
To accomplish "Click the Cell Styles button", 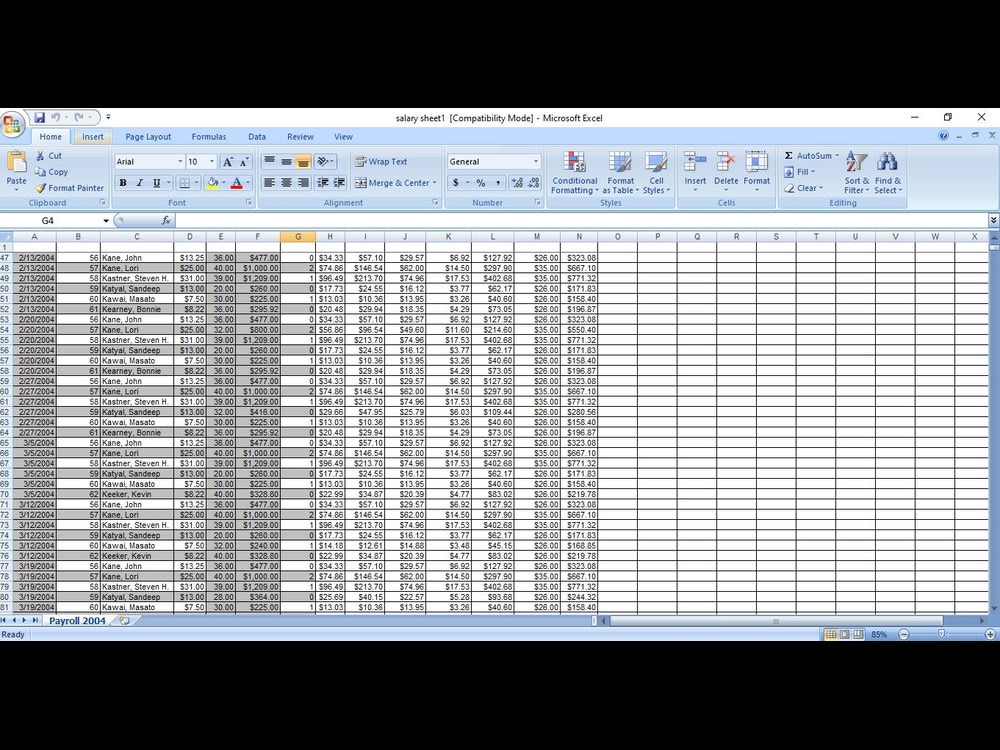I will coord(657,172).
